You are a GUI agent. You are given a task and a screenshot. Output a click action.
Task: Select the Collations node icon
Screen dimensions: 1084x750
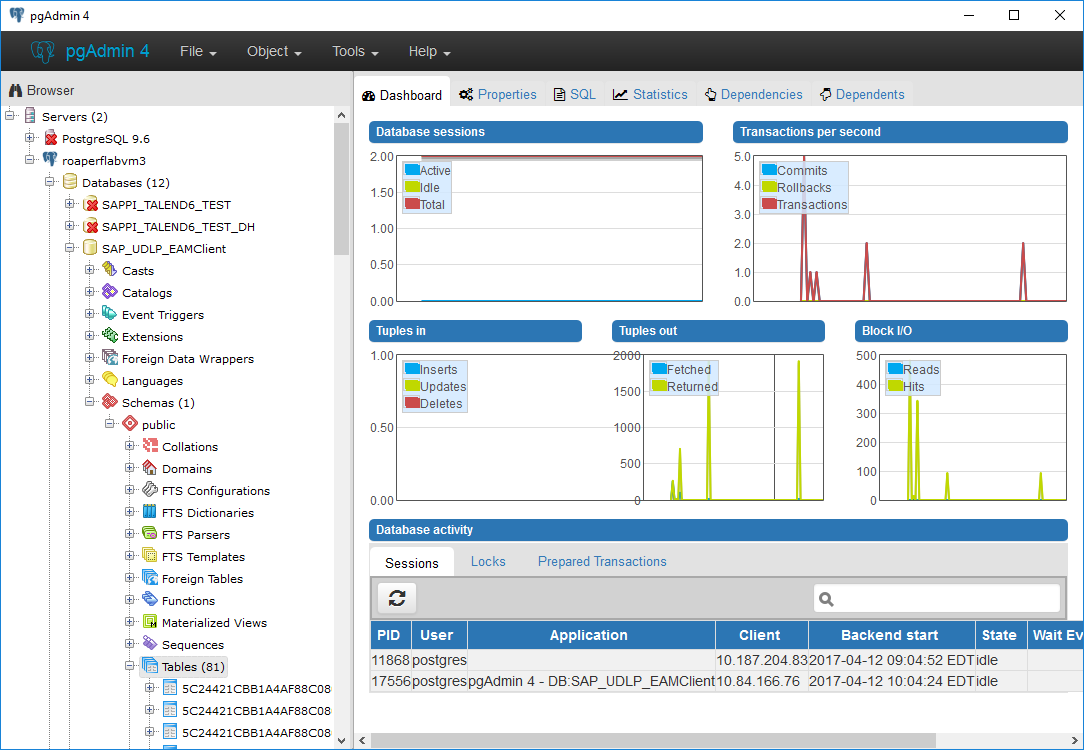tap(150, 446)
